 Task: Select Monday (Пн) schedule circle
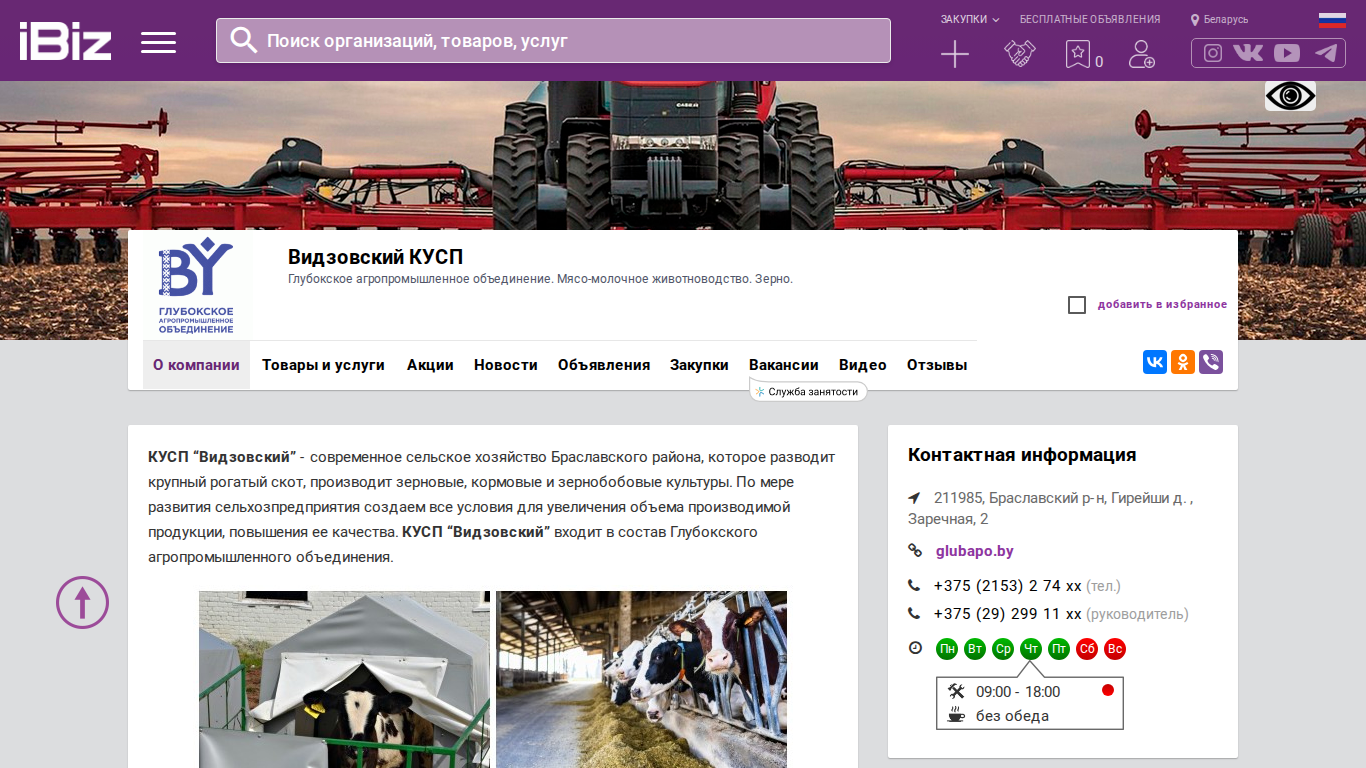pyautogui.click(x=947, y=649)
